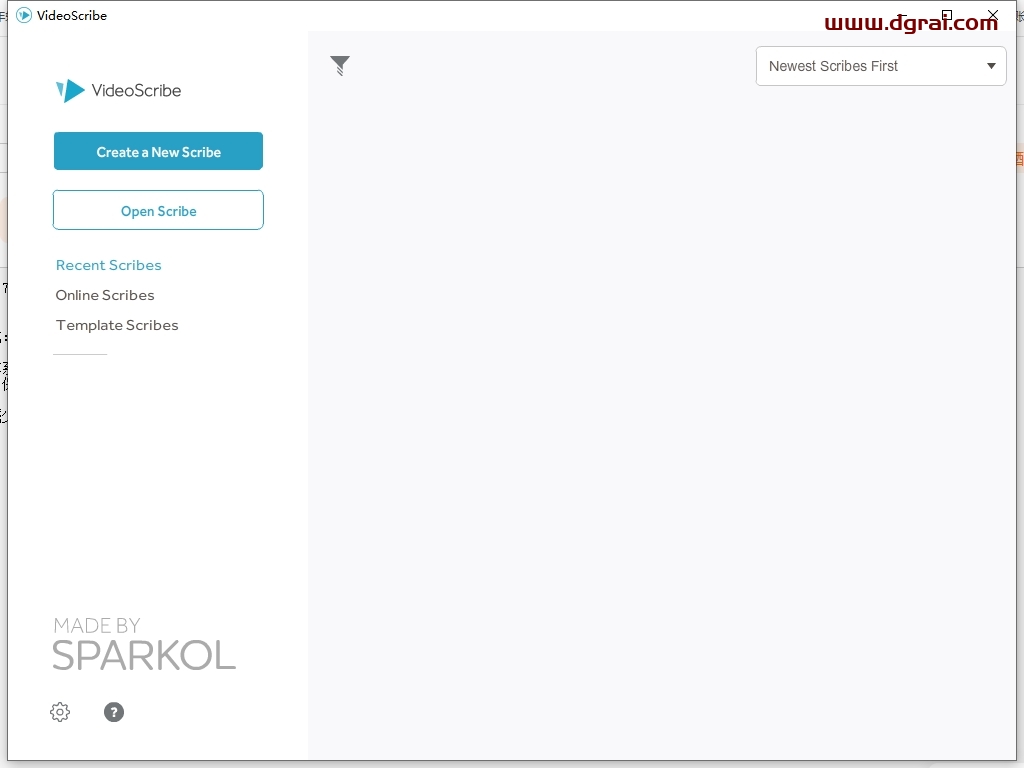1024x768 pixels.
Task: Click the filter funnel icon
Action: coord(340,65)
